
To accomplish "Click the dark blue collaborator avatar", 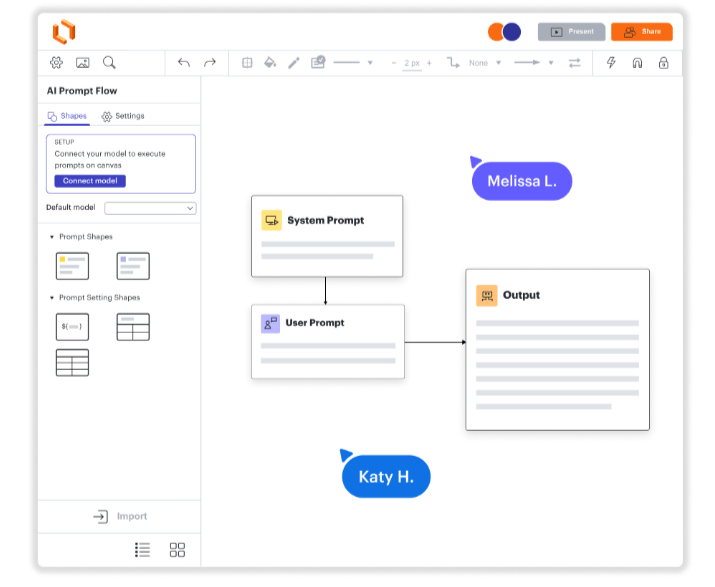I will (512, 32).
